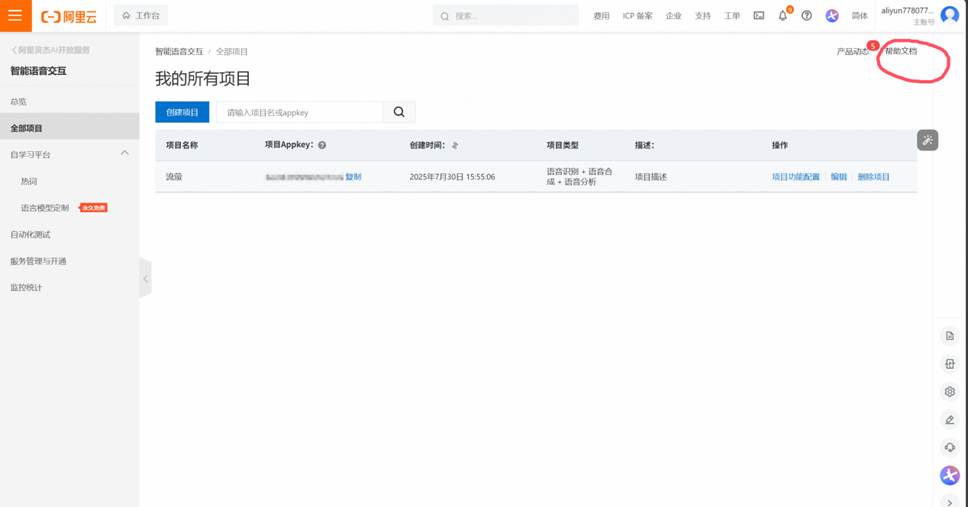Expand the right toolbar bottom chevron

pos(950,502)
